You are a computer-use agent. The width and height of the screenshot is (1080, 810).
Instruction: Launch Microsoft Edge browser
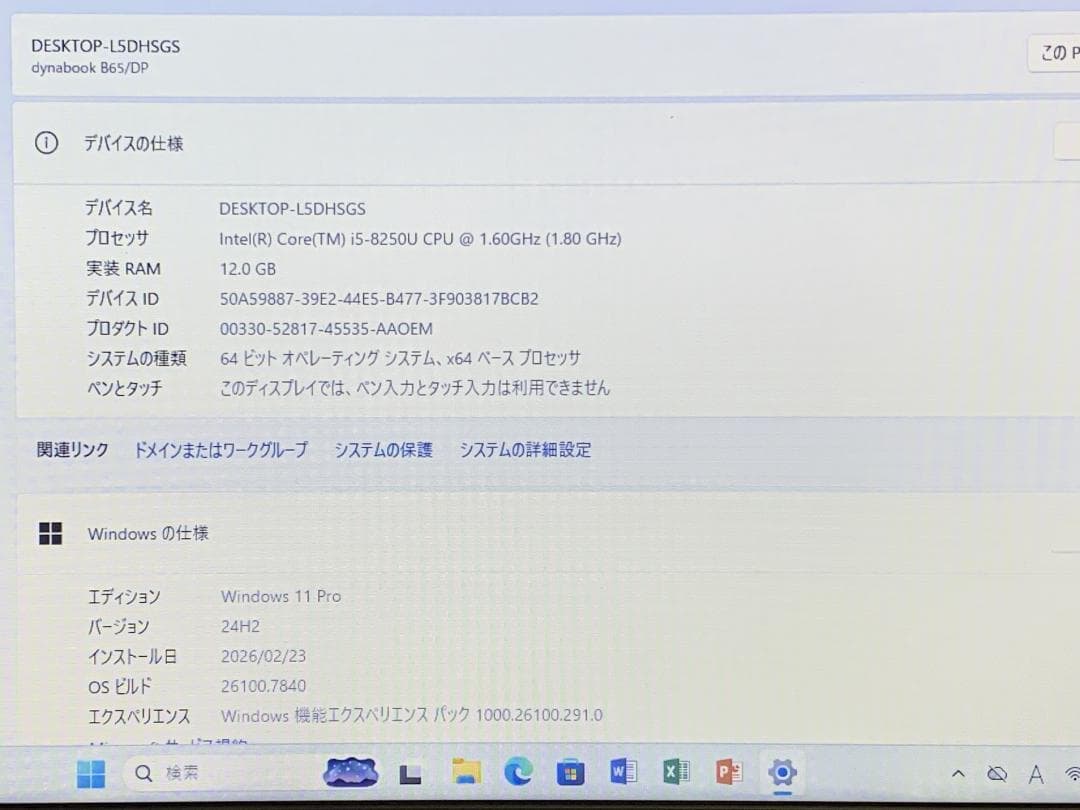coord(518,772)
